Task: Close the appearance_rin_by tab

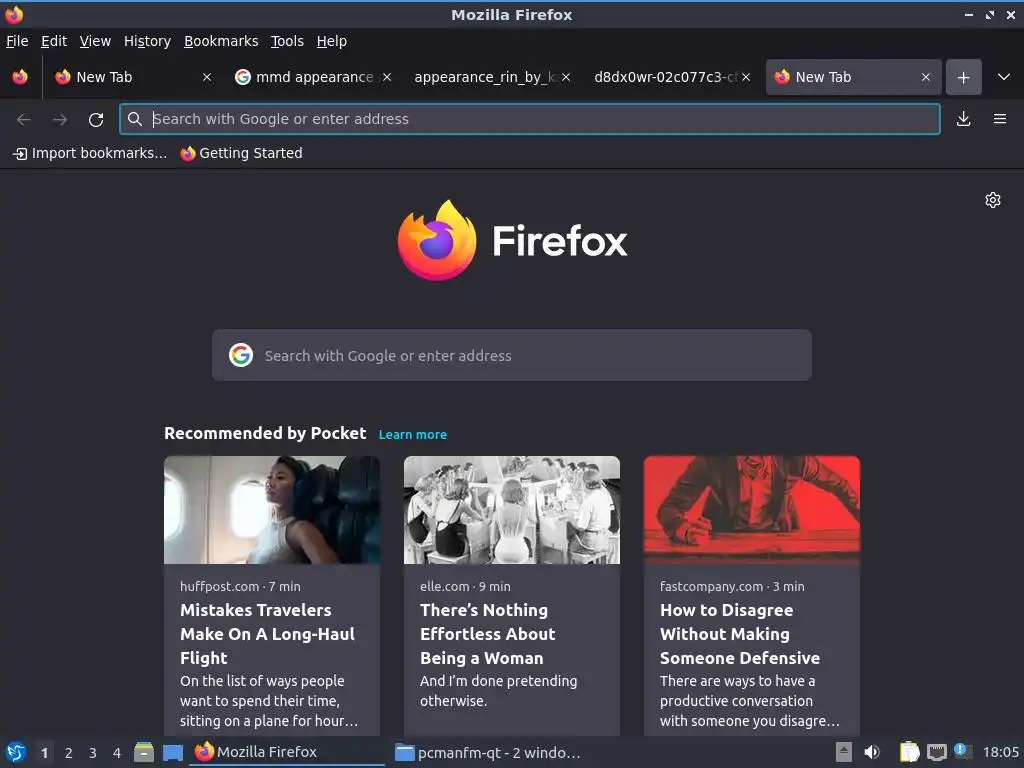Action: coord(566,77)
